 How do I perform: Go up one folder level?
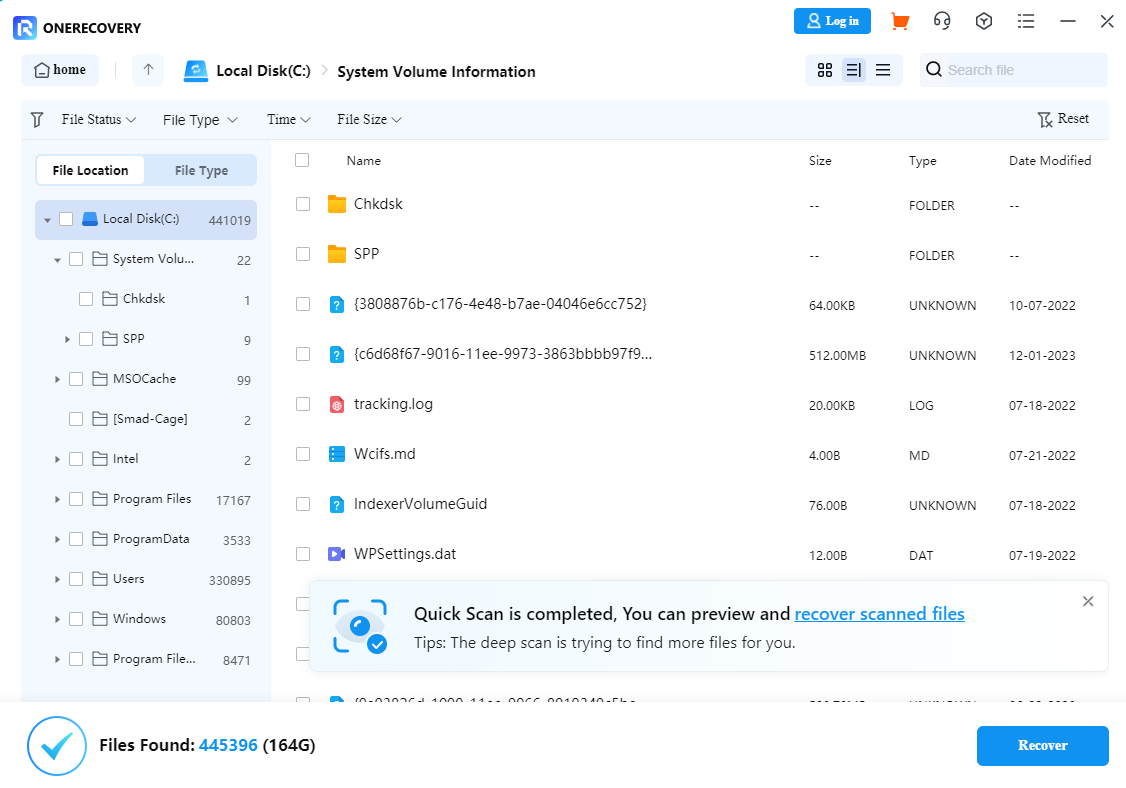(147, 70)
